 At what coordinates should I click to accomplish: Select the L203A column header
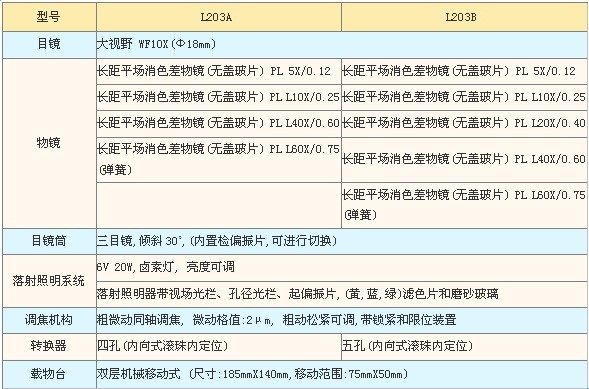pyautogui.click(x=219, y=17)
